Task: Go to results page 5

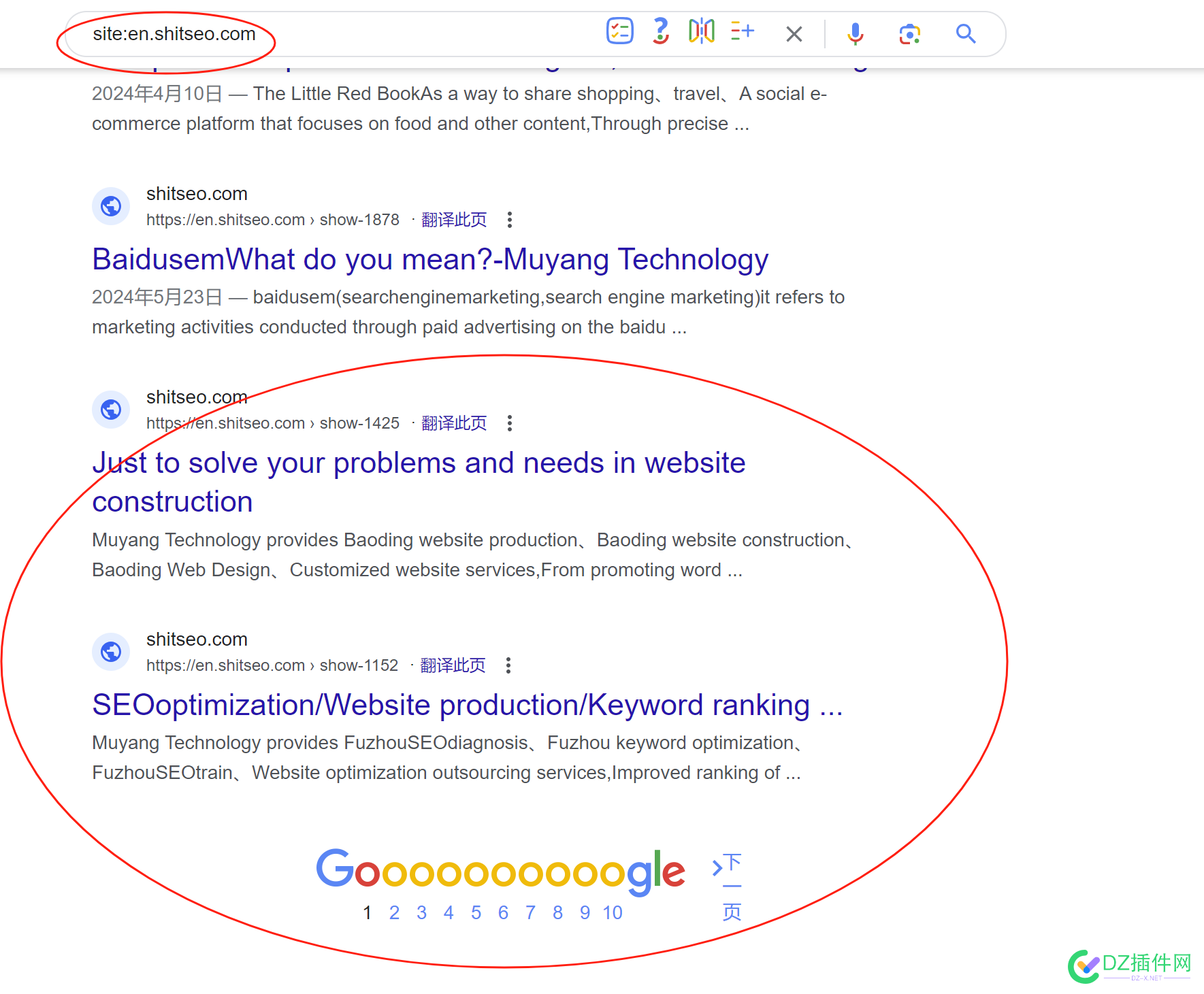Action: (476, 913)
